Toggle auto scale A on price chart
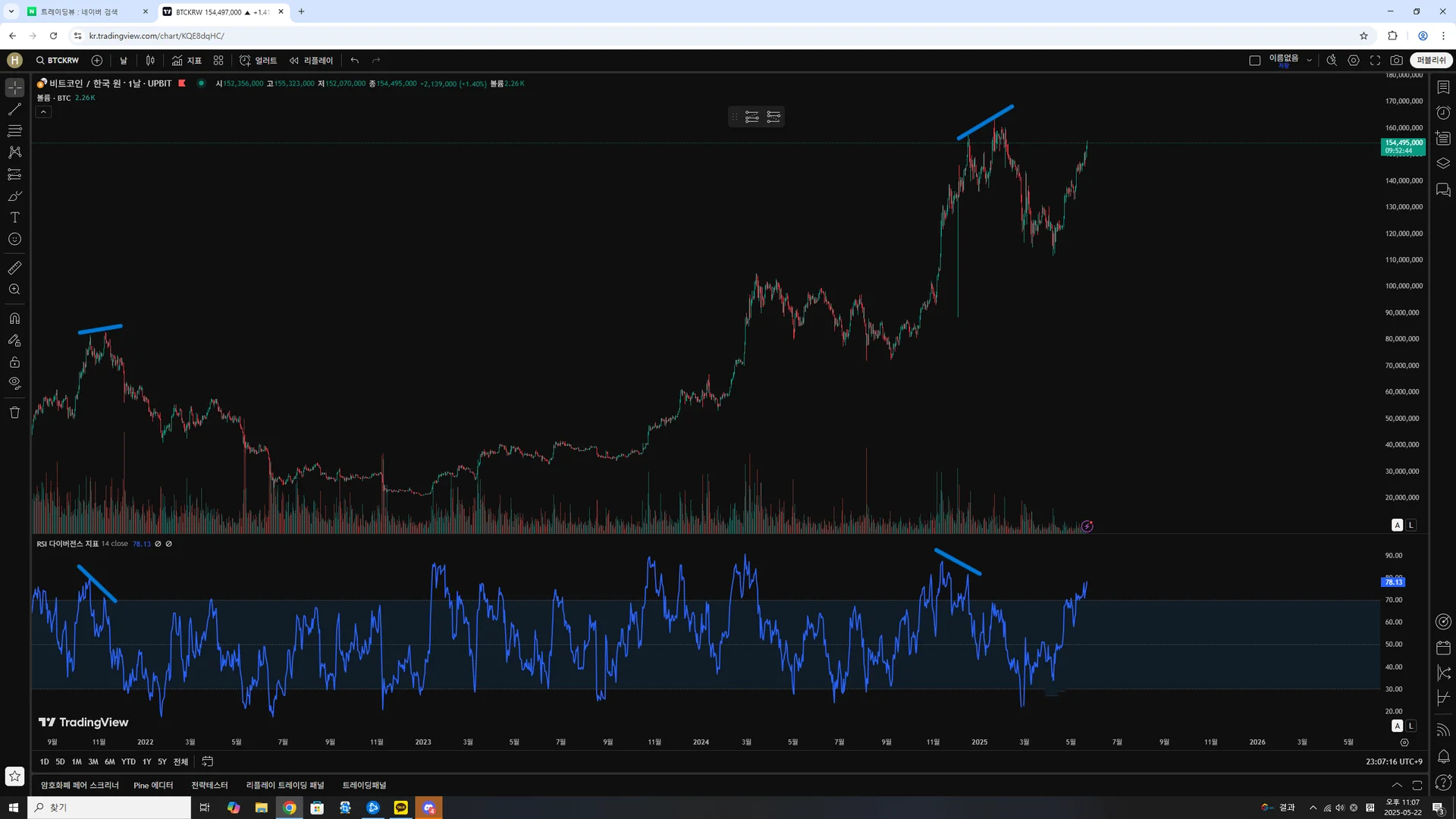Screen dimensions: 1456x819 (x=1397, y=525)
